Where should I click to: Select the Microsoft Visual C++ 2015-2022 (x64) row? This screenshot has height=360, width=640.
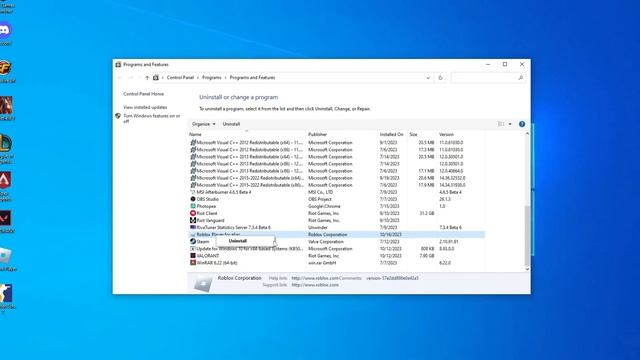click(x=337, y=178)
